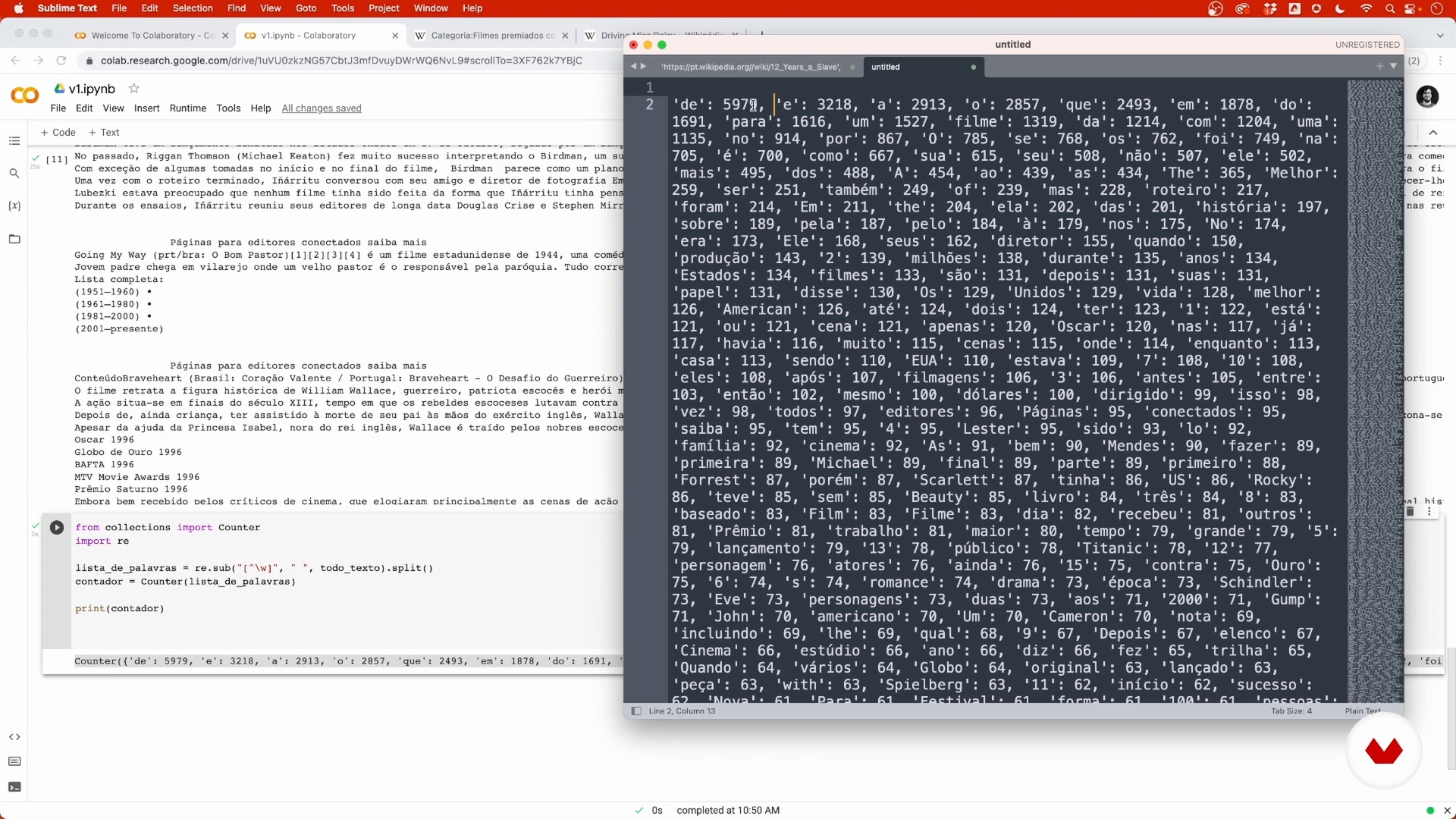Screen dimensions: 1456x819
Task: Add a new Text cell
Action: click(105, 132)
